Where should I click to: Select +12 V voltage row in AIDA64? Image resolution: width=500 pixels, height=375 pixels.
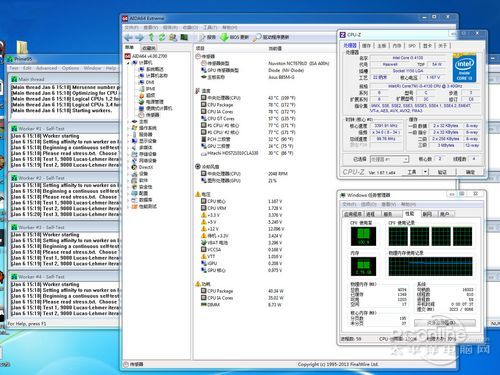coord(242,229)
